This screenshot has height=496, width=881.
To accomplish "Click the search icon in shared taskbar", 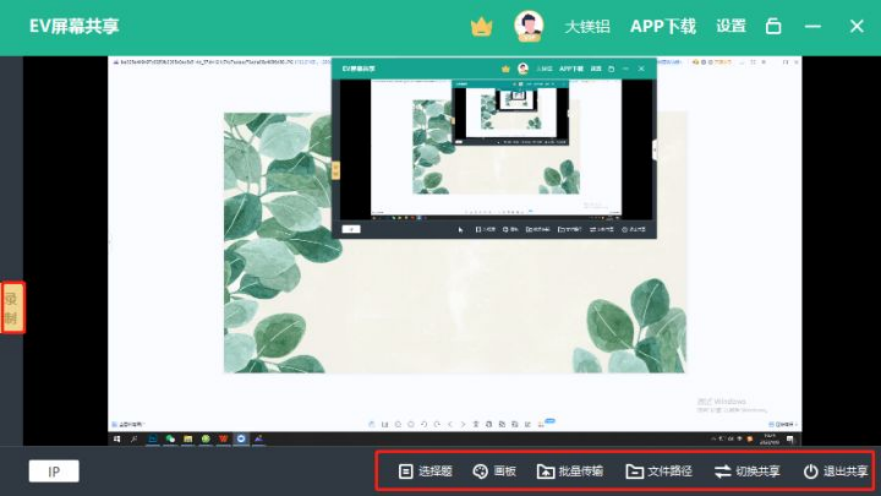I will click(x=134, y=439).
